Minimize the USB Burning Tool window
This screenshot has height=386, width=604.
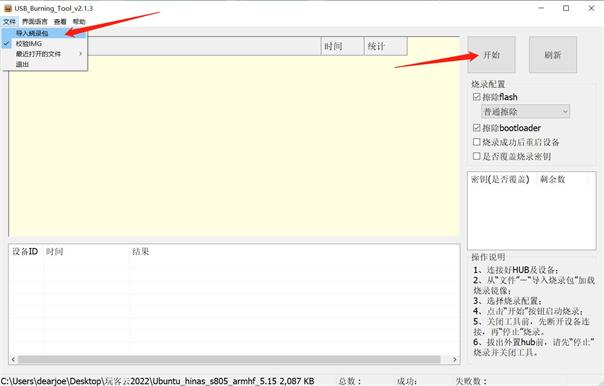click(x=541, y=8)
